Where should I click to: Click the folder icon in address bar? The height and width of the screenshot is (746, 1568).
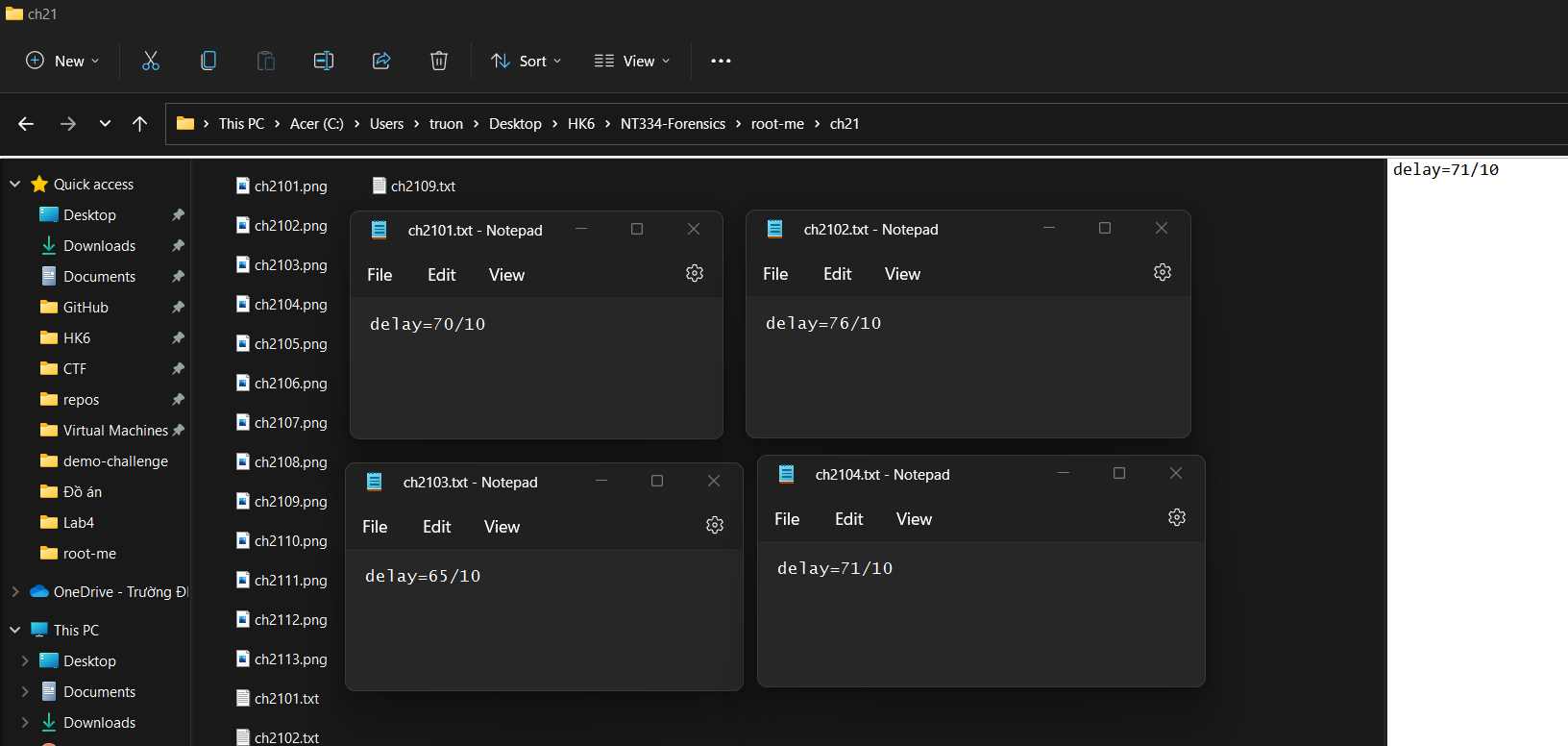click(185, 123)
